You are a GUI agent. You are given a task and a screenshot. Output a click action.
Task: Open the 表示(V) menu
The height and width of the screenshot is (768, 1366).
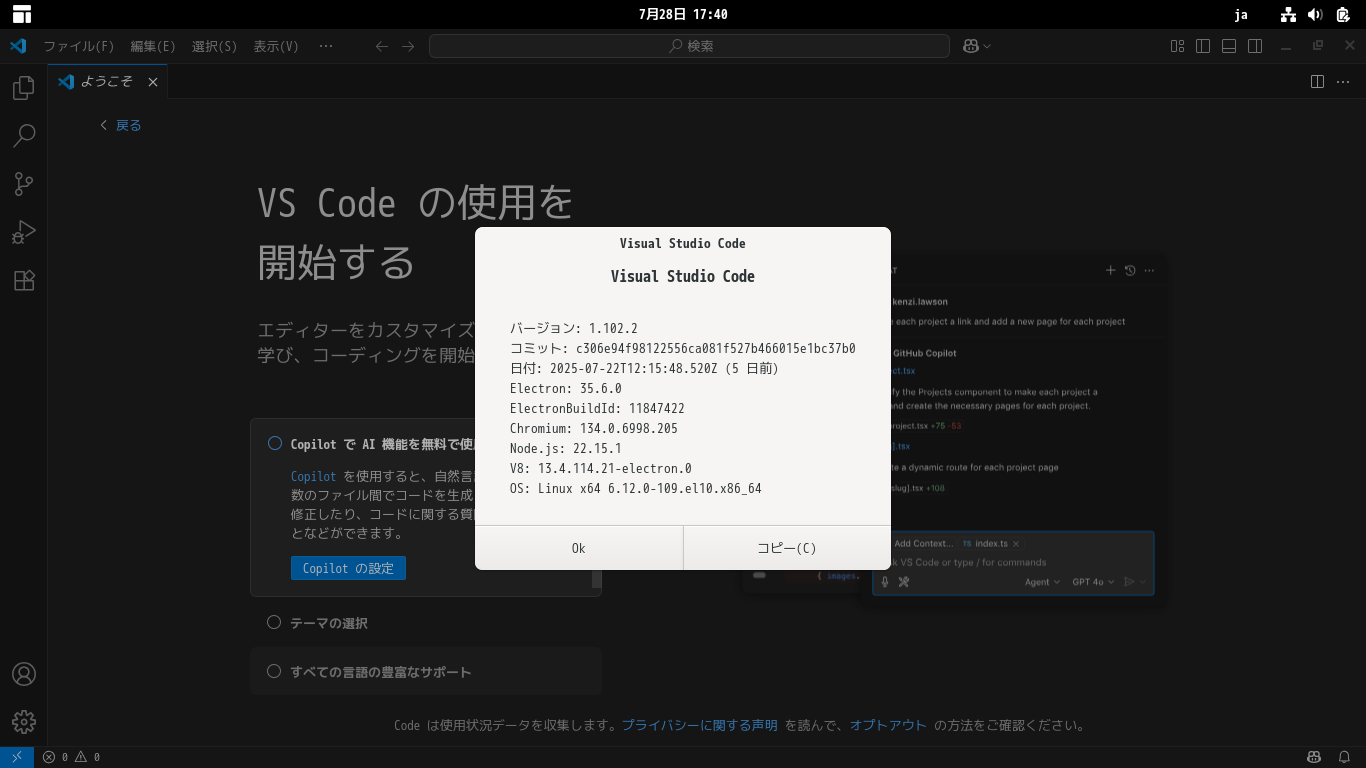pos(276,46)
